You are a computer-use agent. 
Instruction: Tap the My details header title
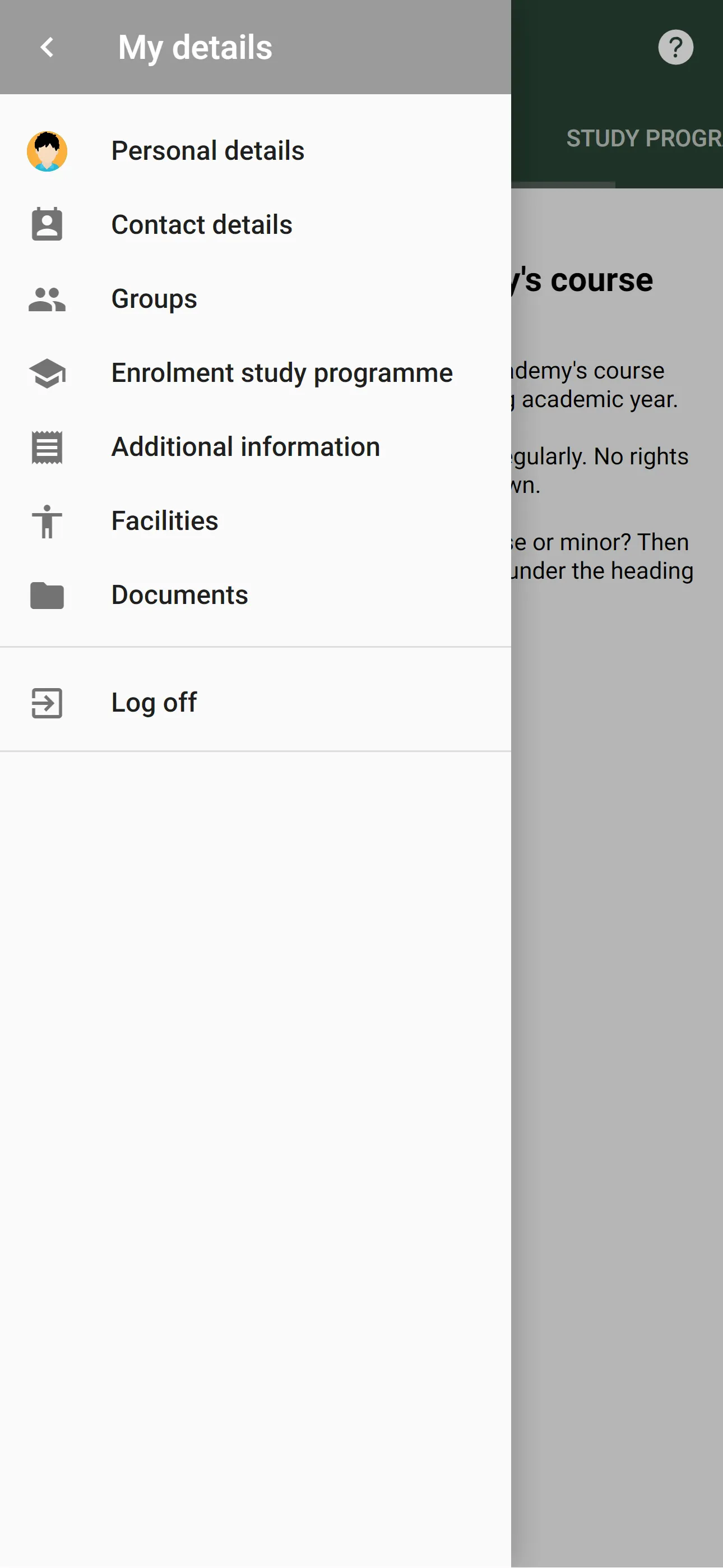pyautogui.click(x=196, y=48)
